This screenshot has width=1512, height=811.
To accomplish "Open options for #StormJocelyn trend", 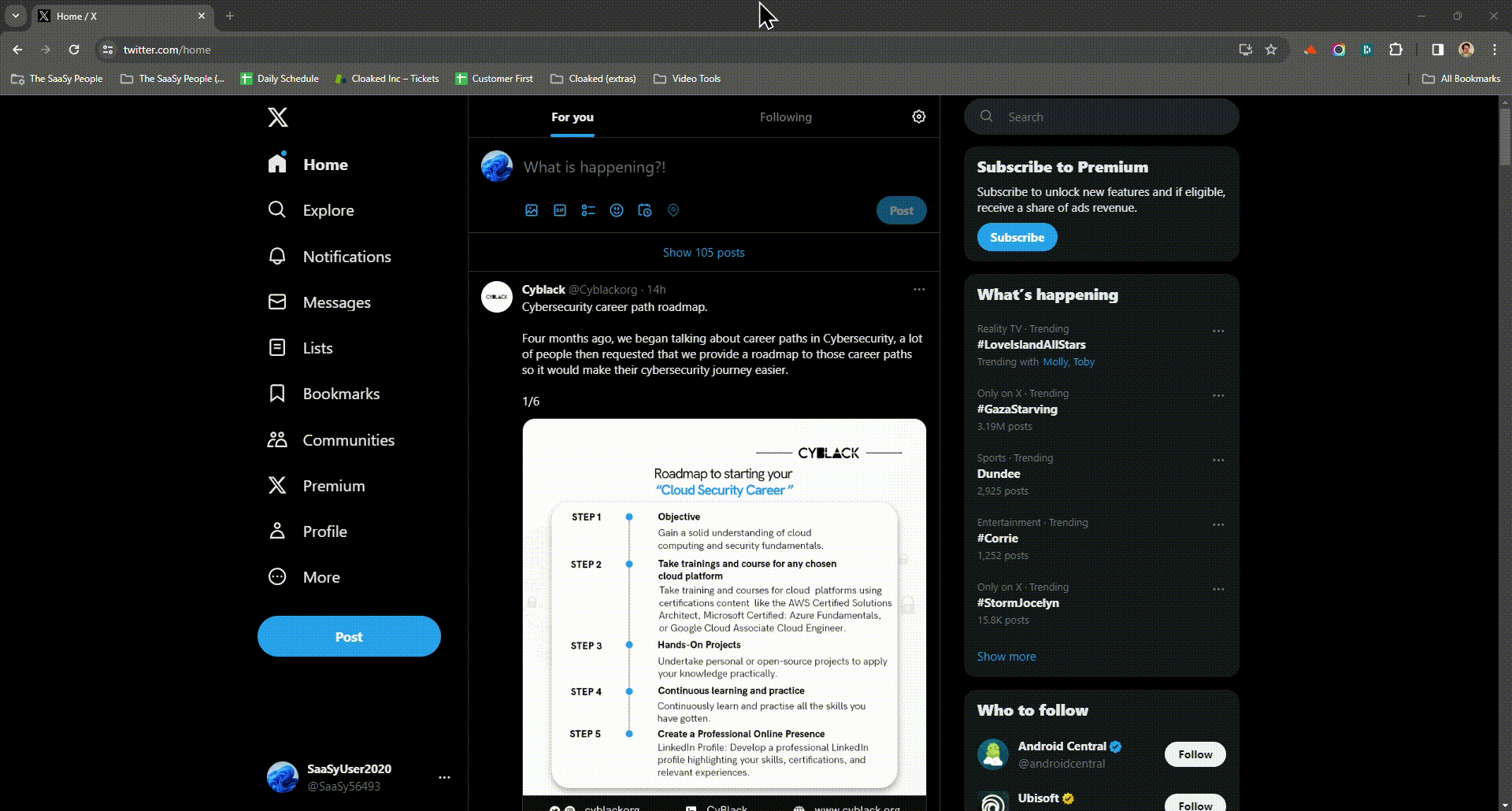I will (1218, 589).
